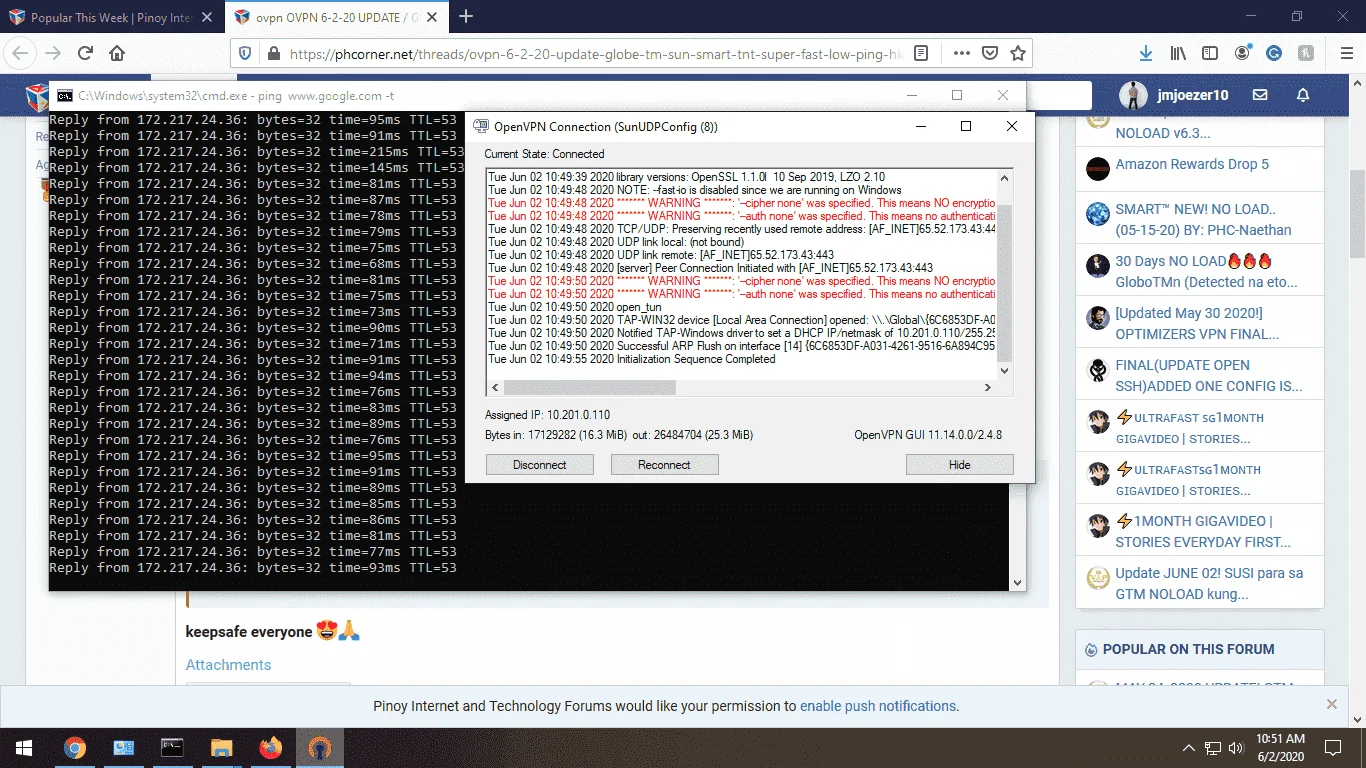Click Firefox's Forward arrow button
This screenshot has height=768, width=1366.
[53, 53]
